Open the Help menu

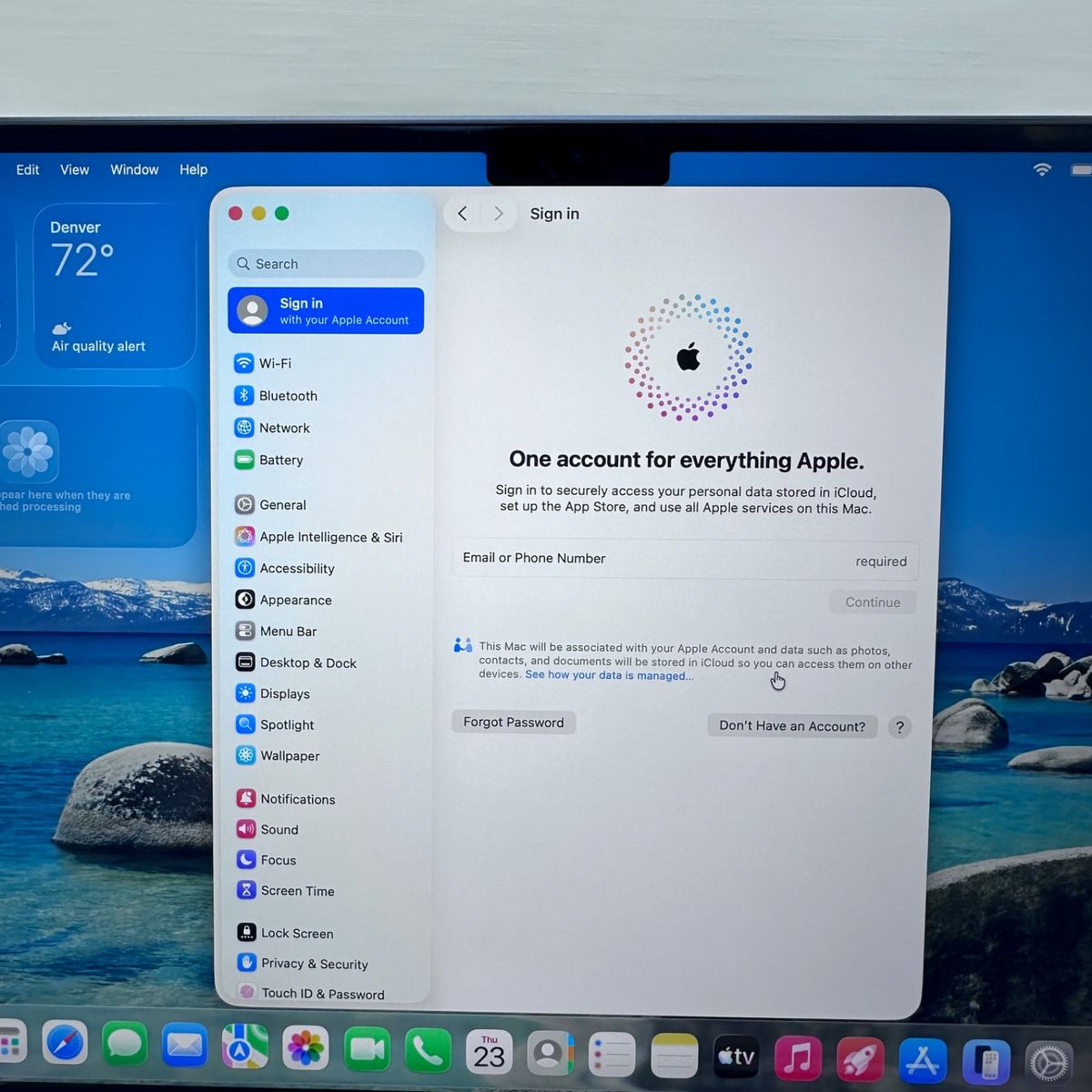tap(193, 169)
